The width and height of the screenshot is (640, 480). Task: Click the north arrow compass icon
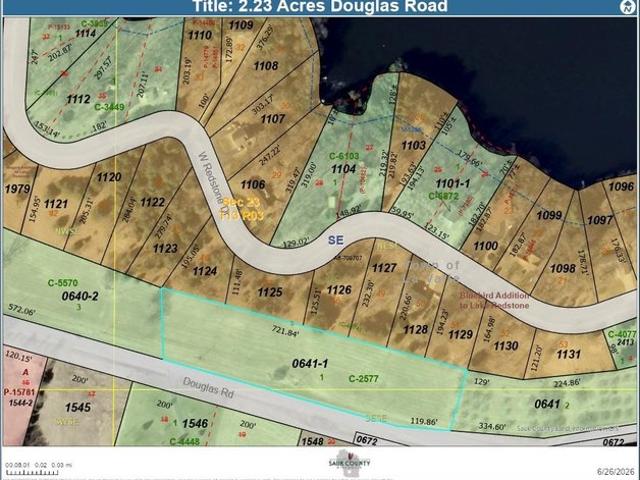pyautogui.click(x=628, y=6)
